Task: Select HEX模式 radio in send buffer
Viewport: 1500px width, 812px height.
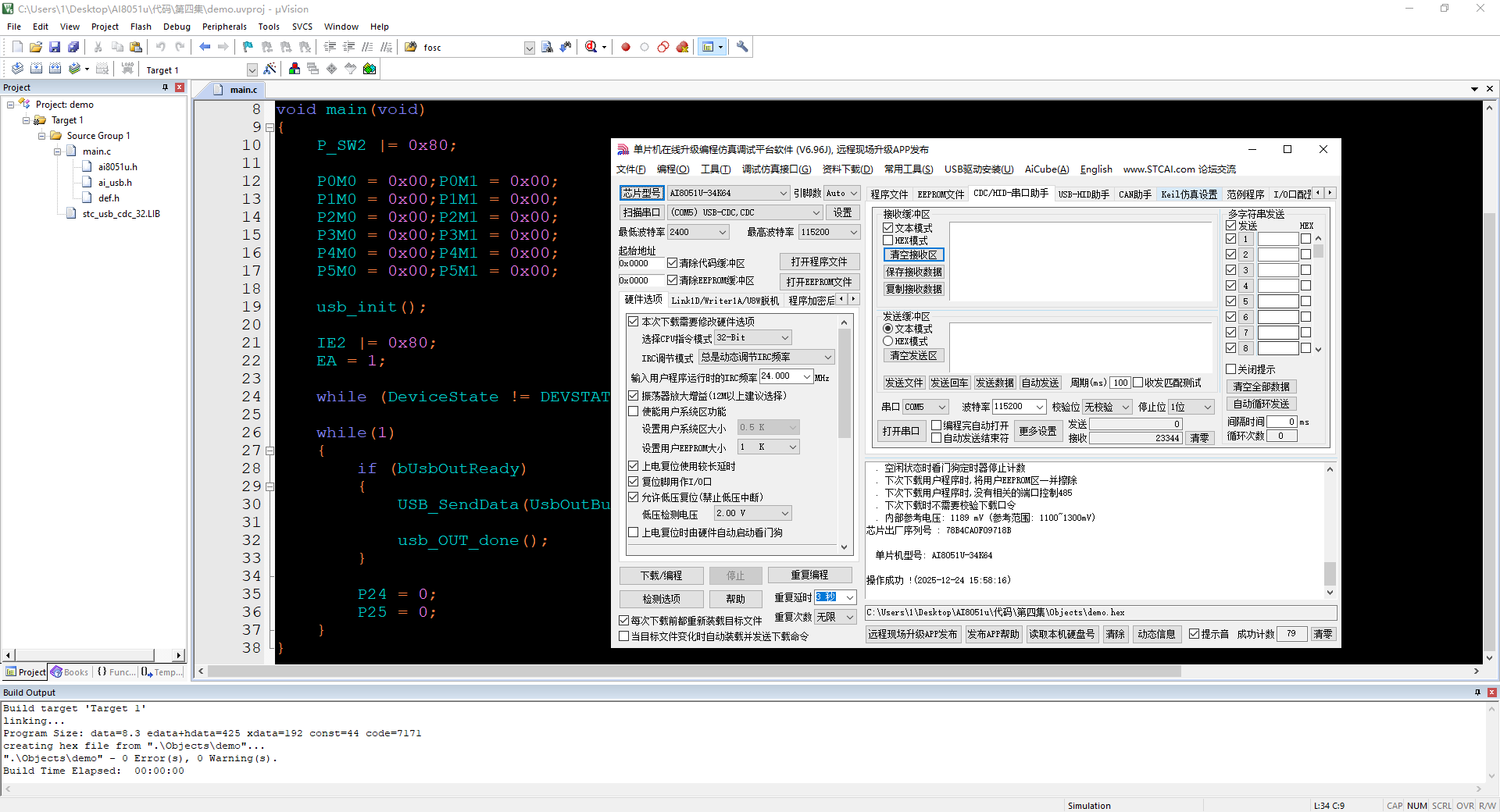Action: click(x=888, y=341)
